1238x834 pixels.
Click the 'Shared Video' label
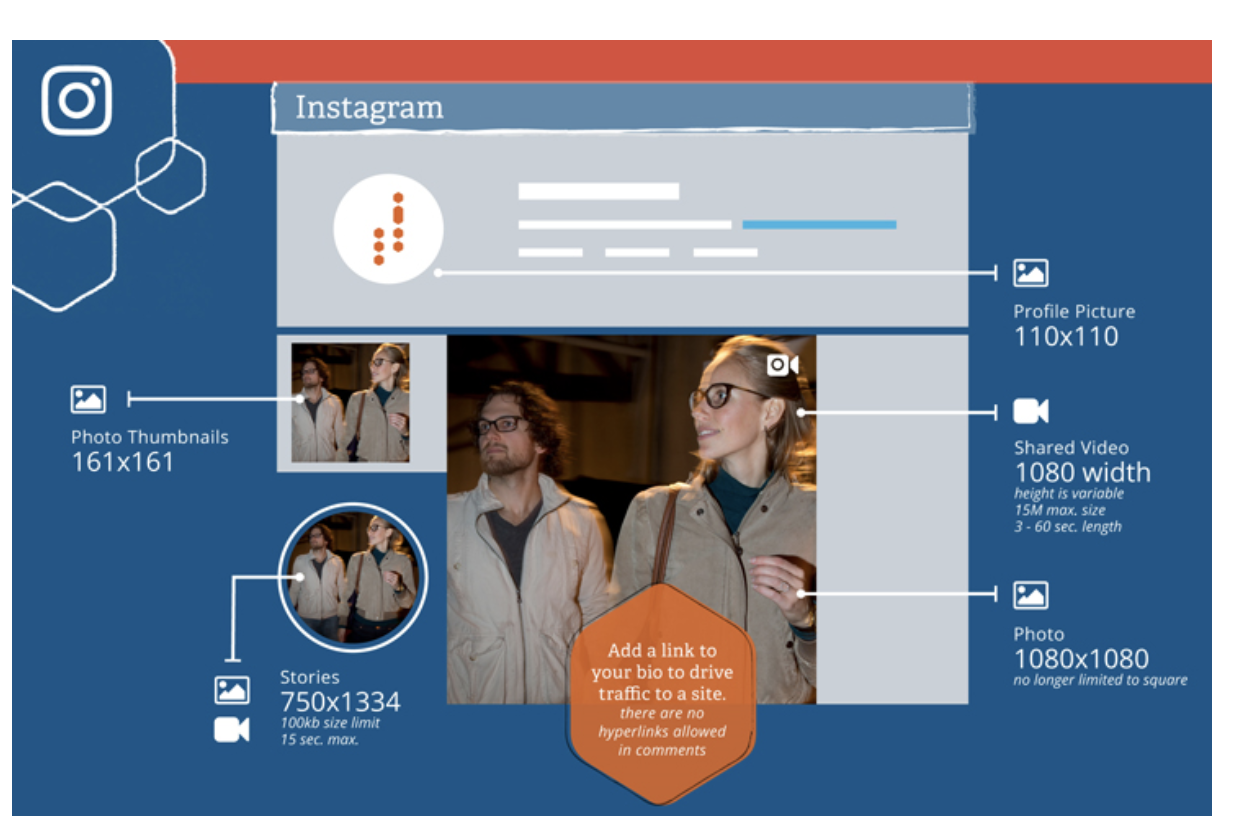pos(1070,448)
